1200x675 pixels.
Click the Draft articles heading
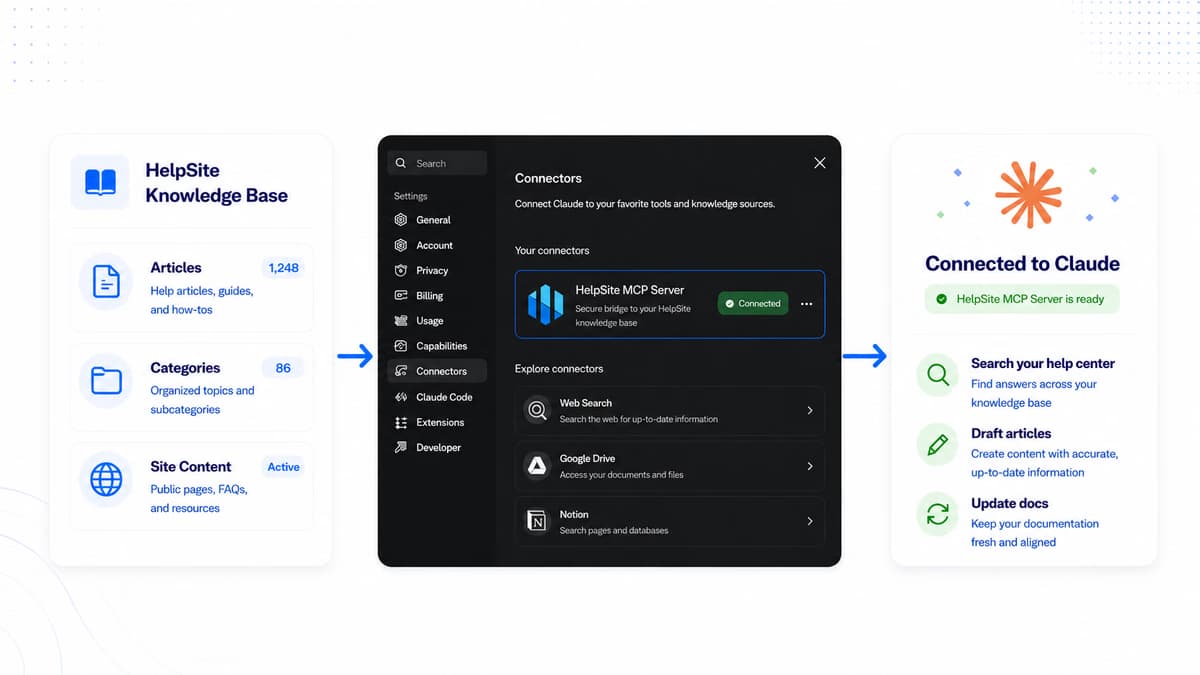pyautogui.click(x=1011, y=434)
